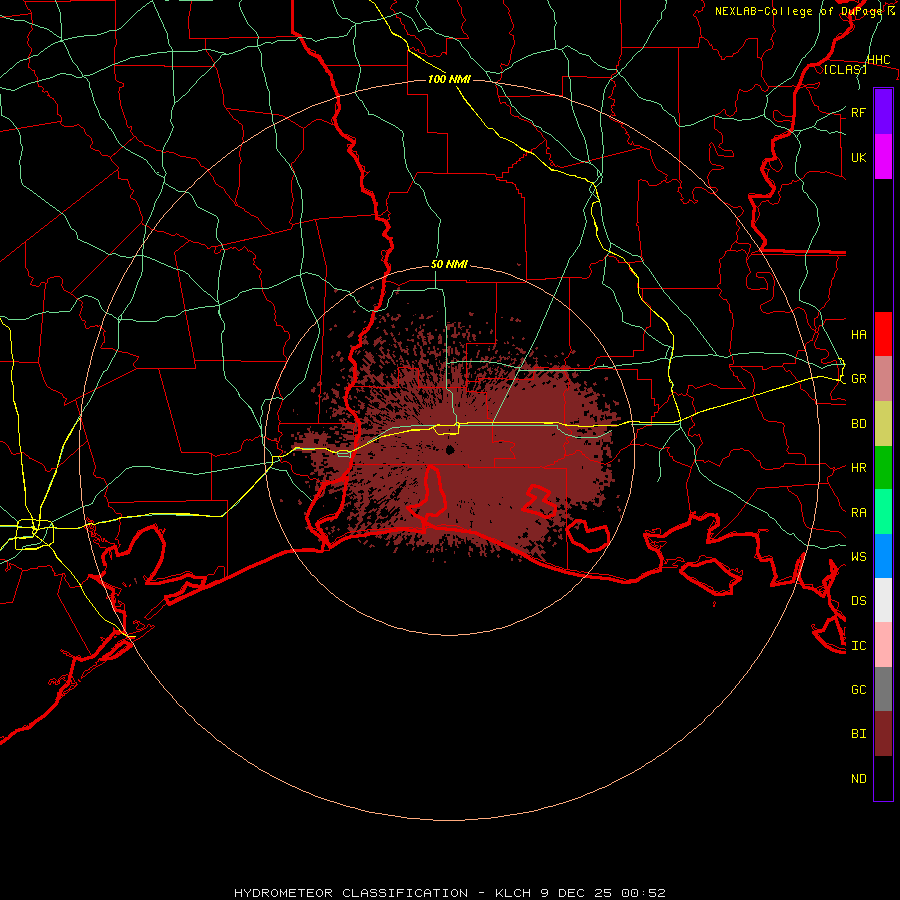Click the HHC product code label
Viewport: 900px width, 900px height.
point(878,60)
